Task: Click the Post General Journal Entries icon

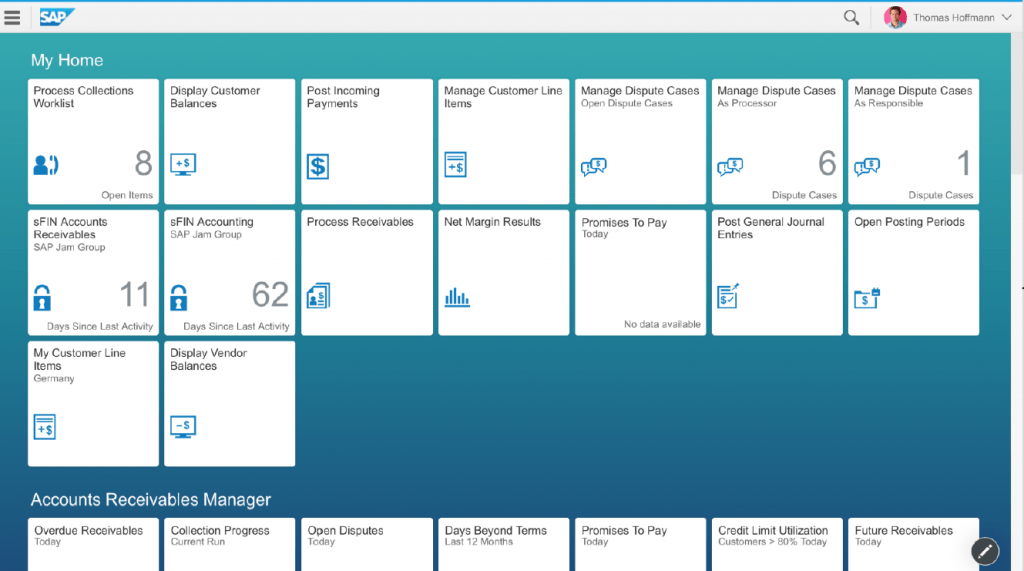Action: pyautogui.click(x=728, y=295)
